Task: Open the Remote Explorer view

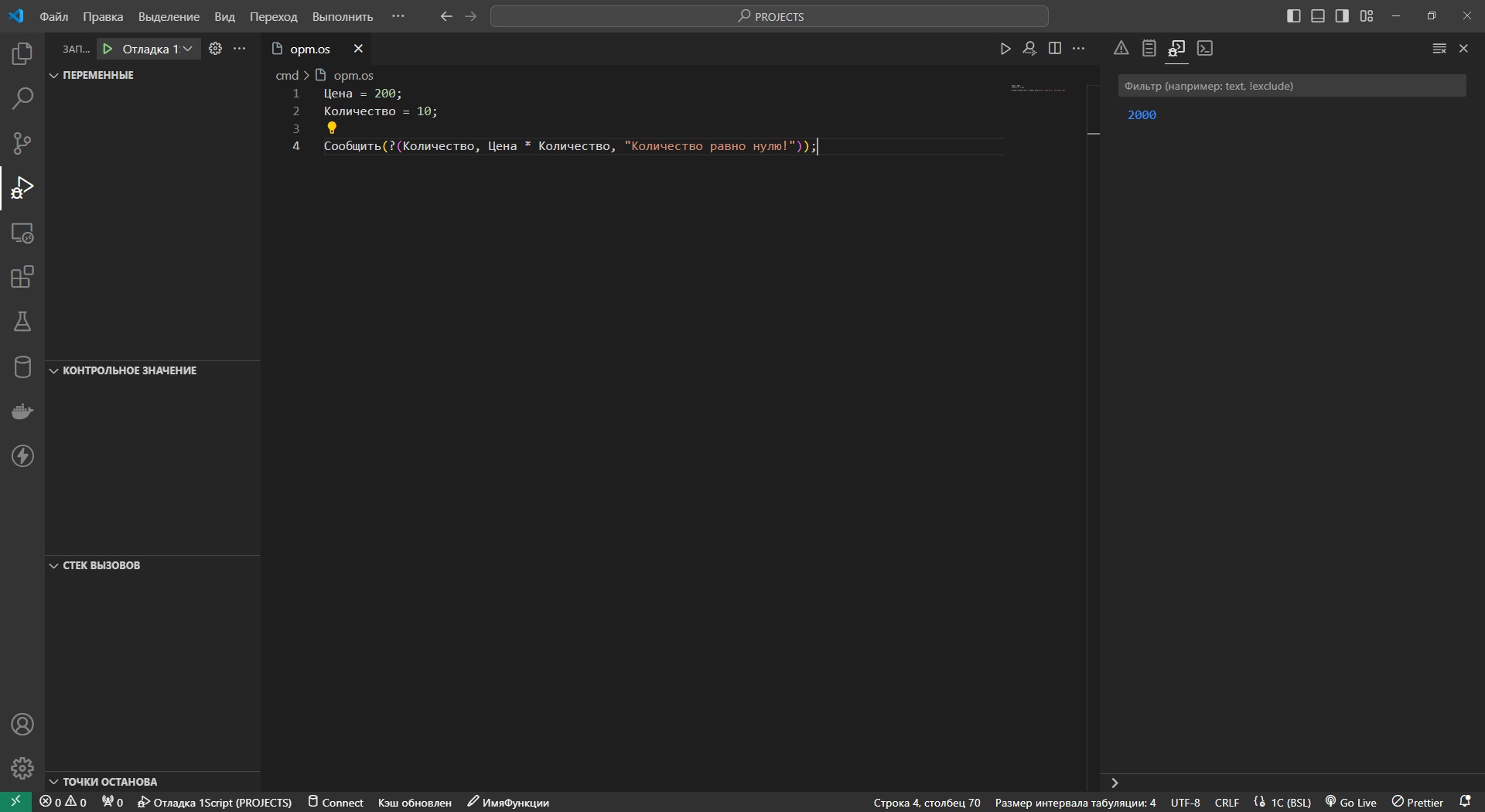Action: click(22, 233)
